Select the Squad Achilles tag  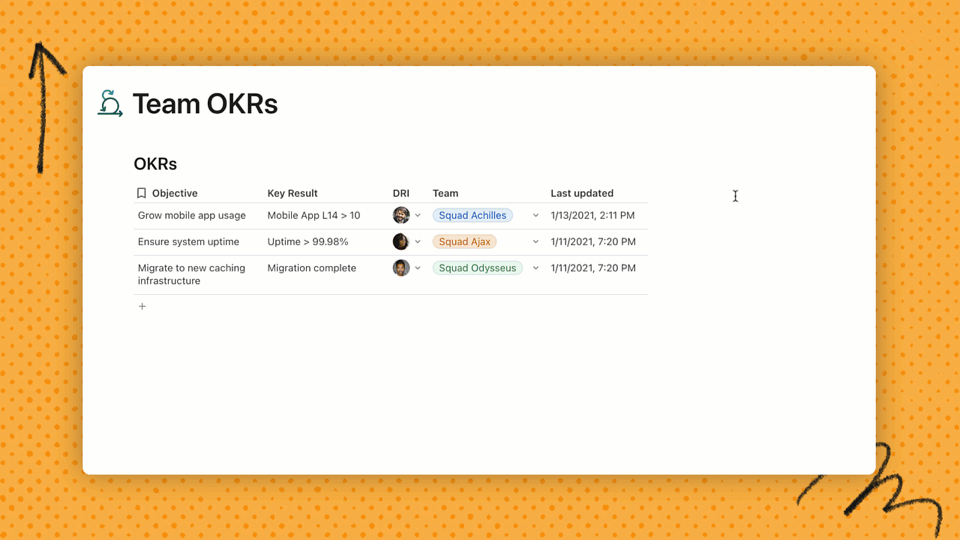473,215
